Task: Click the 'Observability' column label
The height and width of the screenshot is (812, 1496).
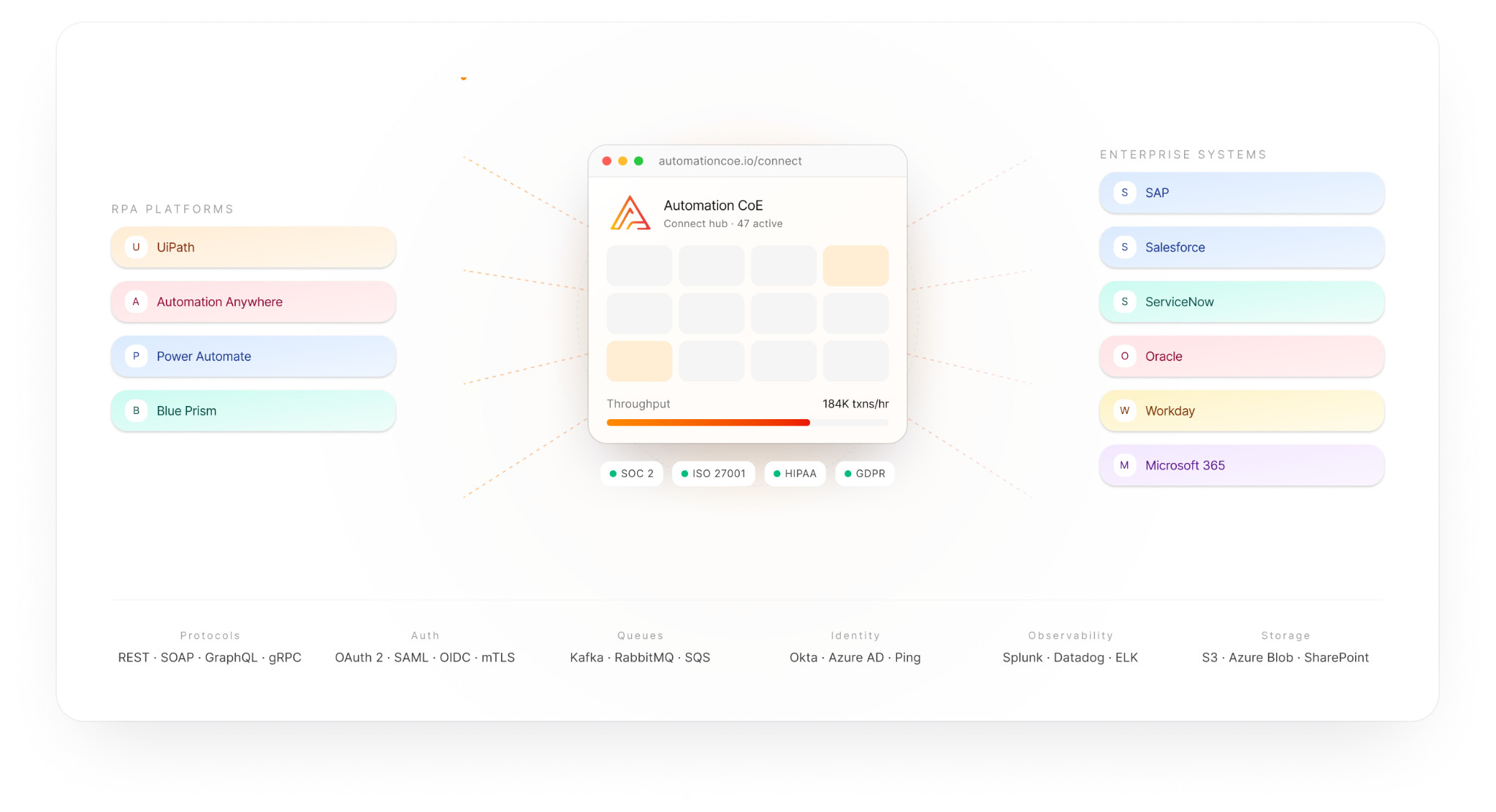Action: pyautogui.click(x=1070, y=635)
